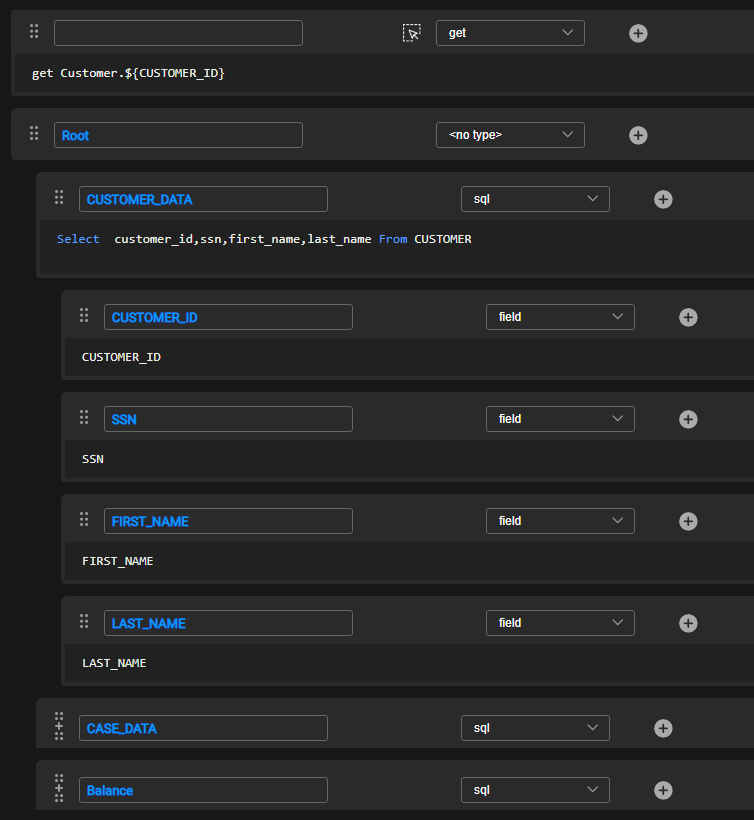Open the Balance sql type dropdown
This screenshot has width=754, height=820.
pyautogui.click(x=535, y=790)
